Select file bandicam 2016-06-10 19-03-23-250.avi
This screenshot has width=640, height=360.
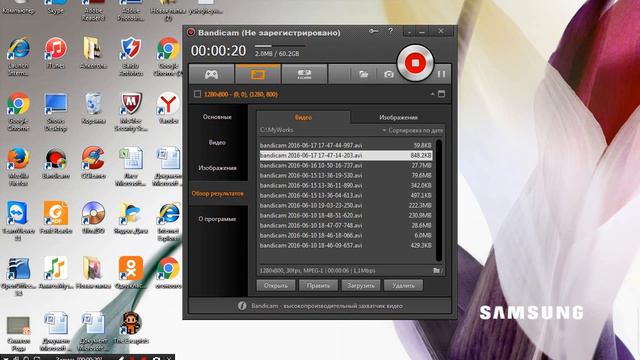[346, 205]
